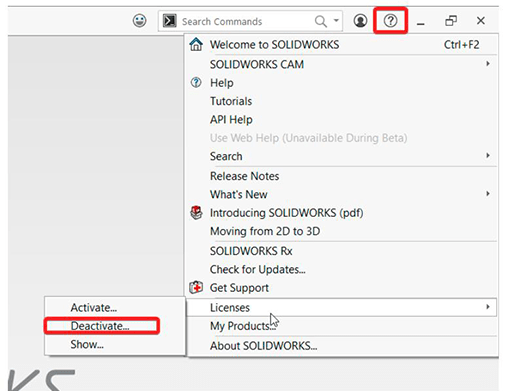Screen dimensions: 512x391
Task: Expand the Licenses submenu arrow
Action: tap(488, 307)
